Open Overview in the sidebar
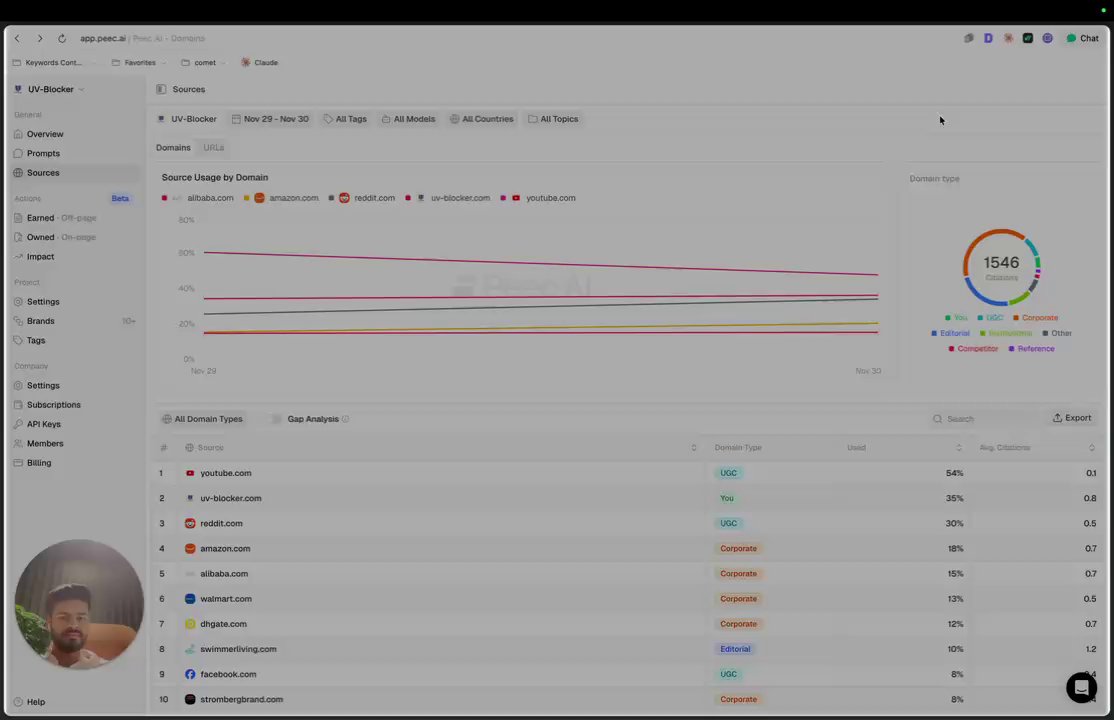 45,134
